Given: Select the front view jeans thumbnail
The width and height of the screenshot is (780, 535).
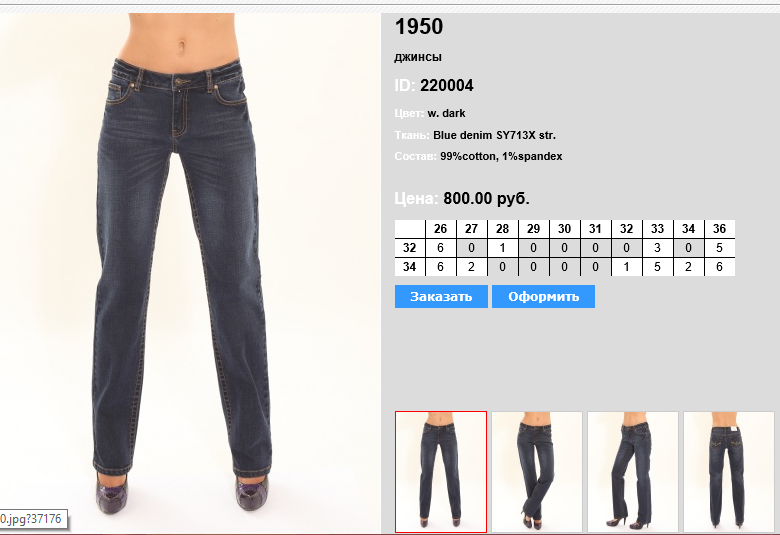Looking at the screenshot, I should coord(441,472).
